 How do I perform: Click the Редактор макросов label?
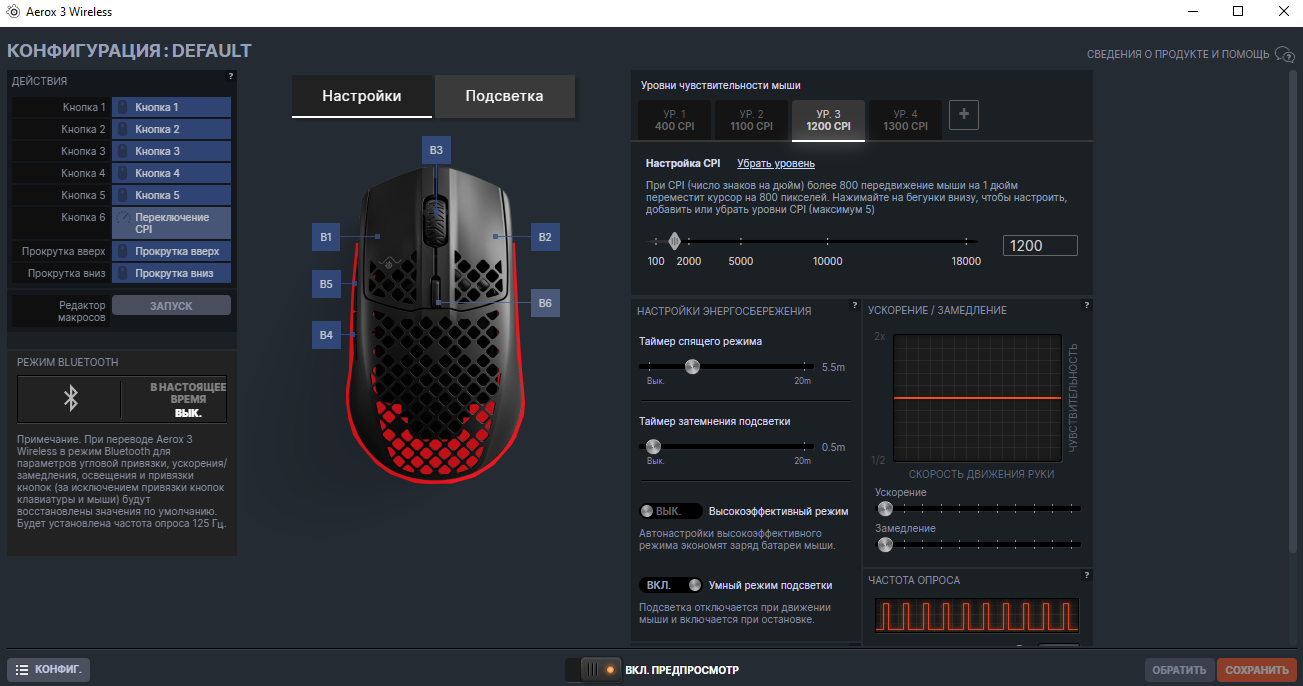81,311
